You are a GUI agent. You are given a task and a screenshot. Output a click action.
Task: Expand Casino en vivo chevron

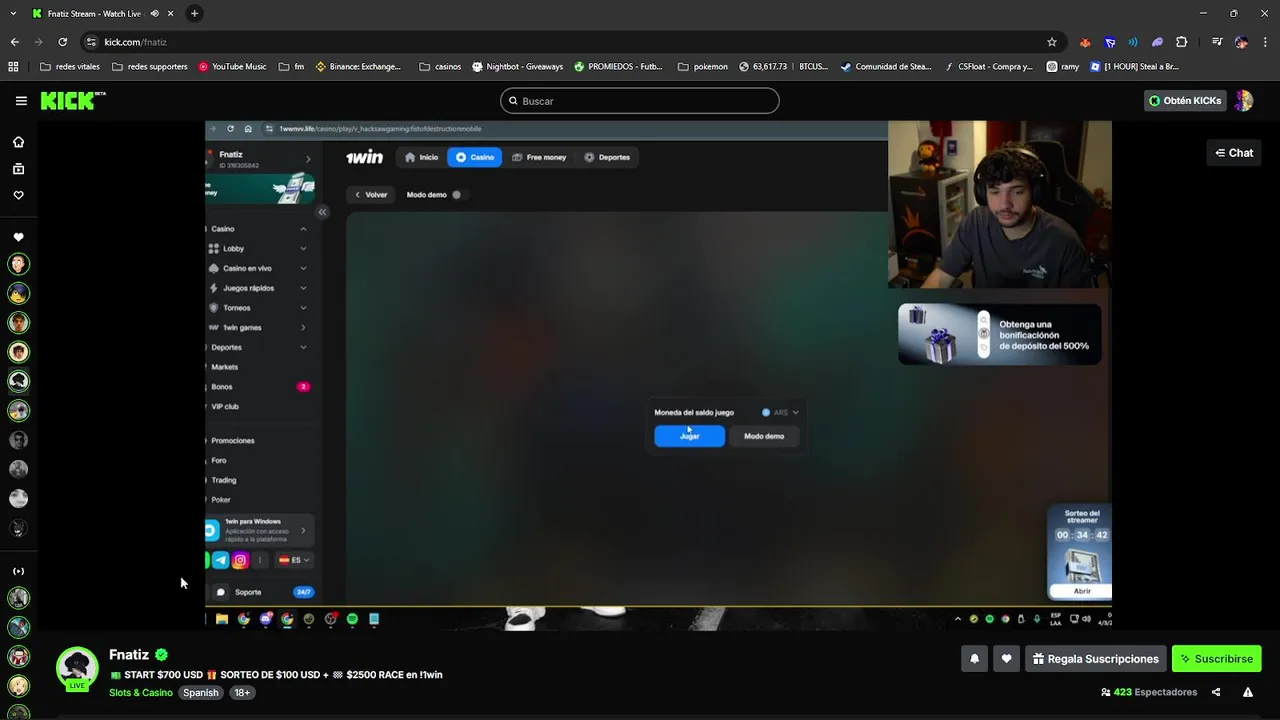click(x=303, y=268)
